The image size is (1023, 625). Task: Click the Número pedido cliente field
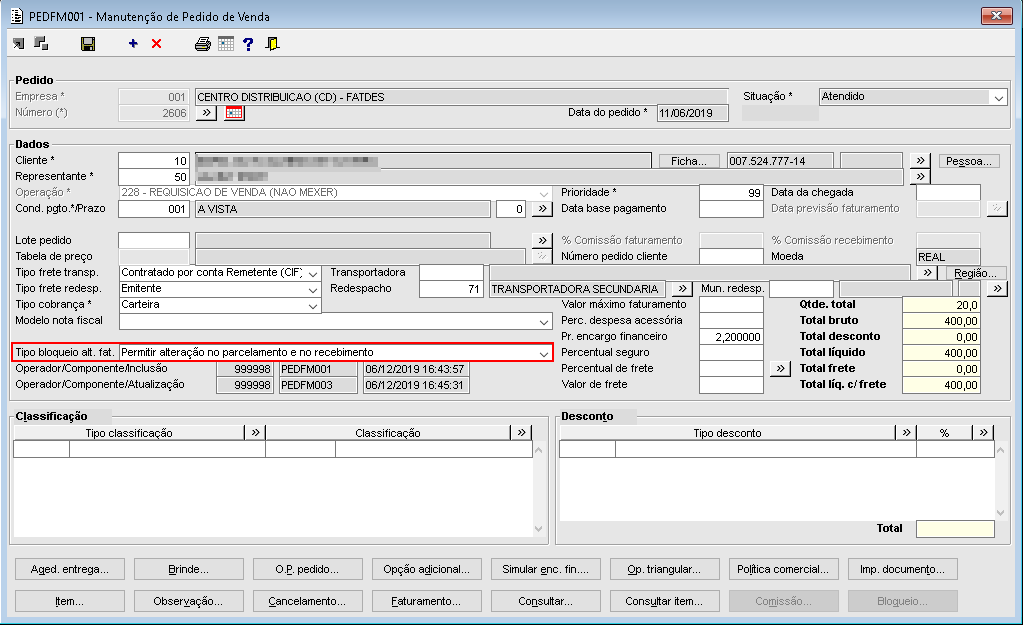[731, 256]
